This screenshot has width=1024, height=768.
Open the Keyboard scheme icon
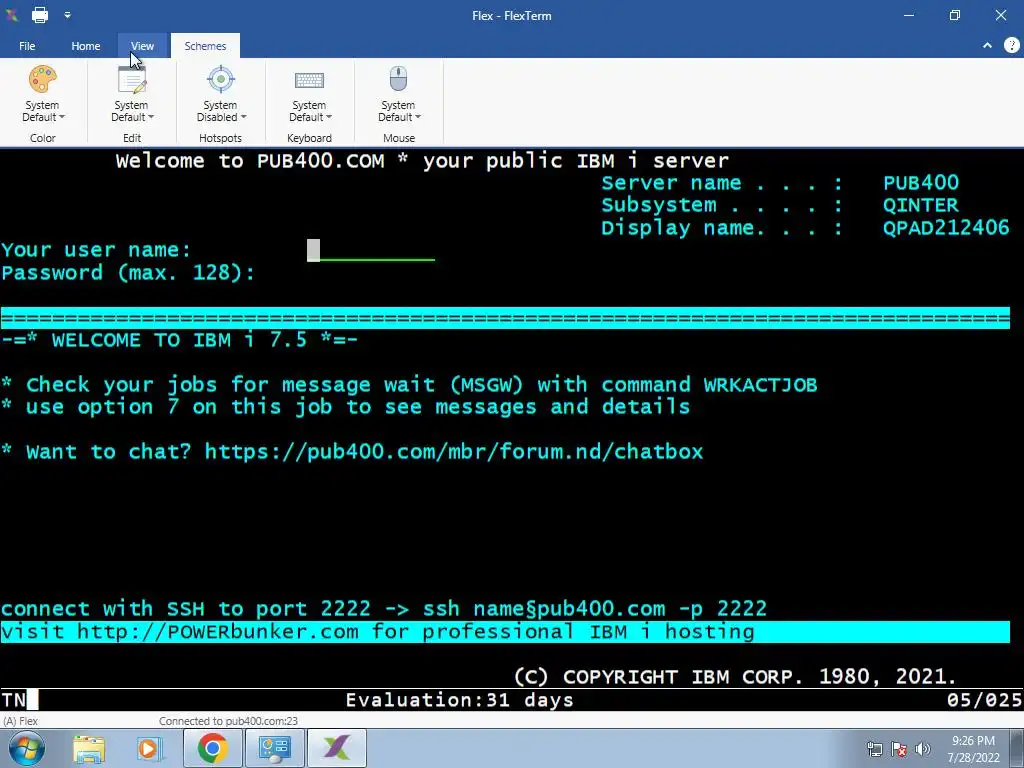pos(310,80)
